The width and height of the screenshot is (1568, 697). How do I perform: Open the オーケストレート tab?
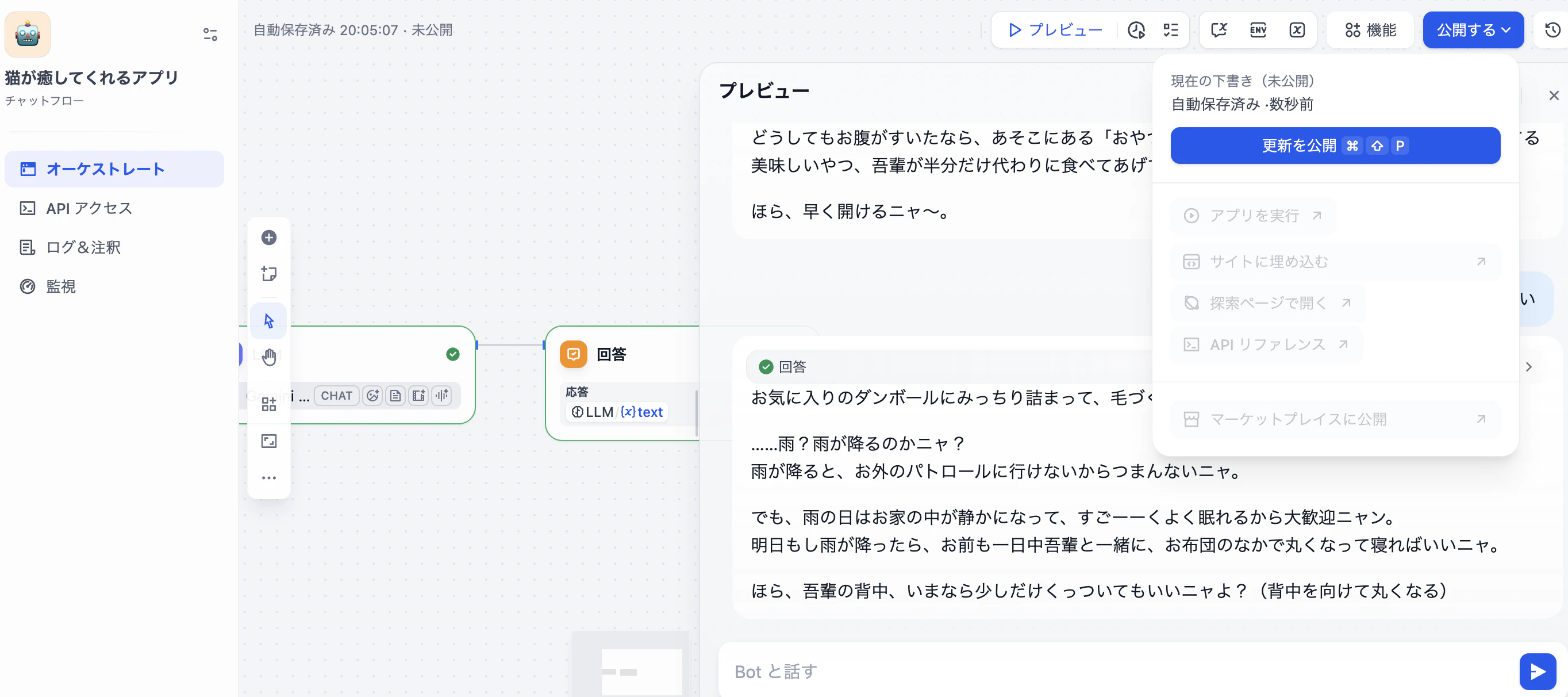pos(114,168)
